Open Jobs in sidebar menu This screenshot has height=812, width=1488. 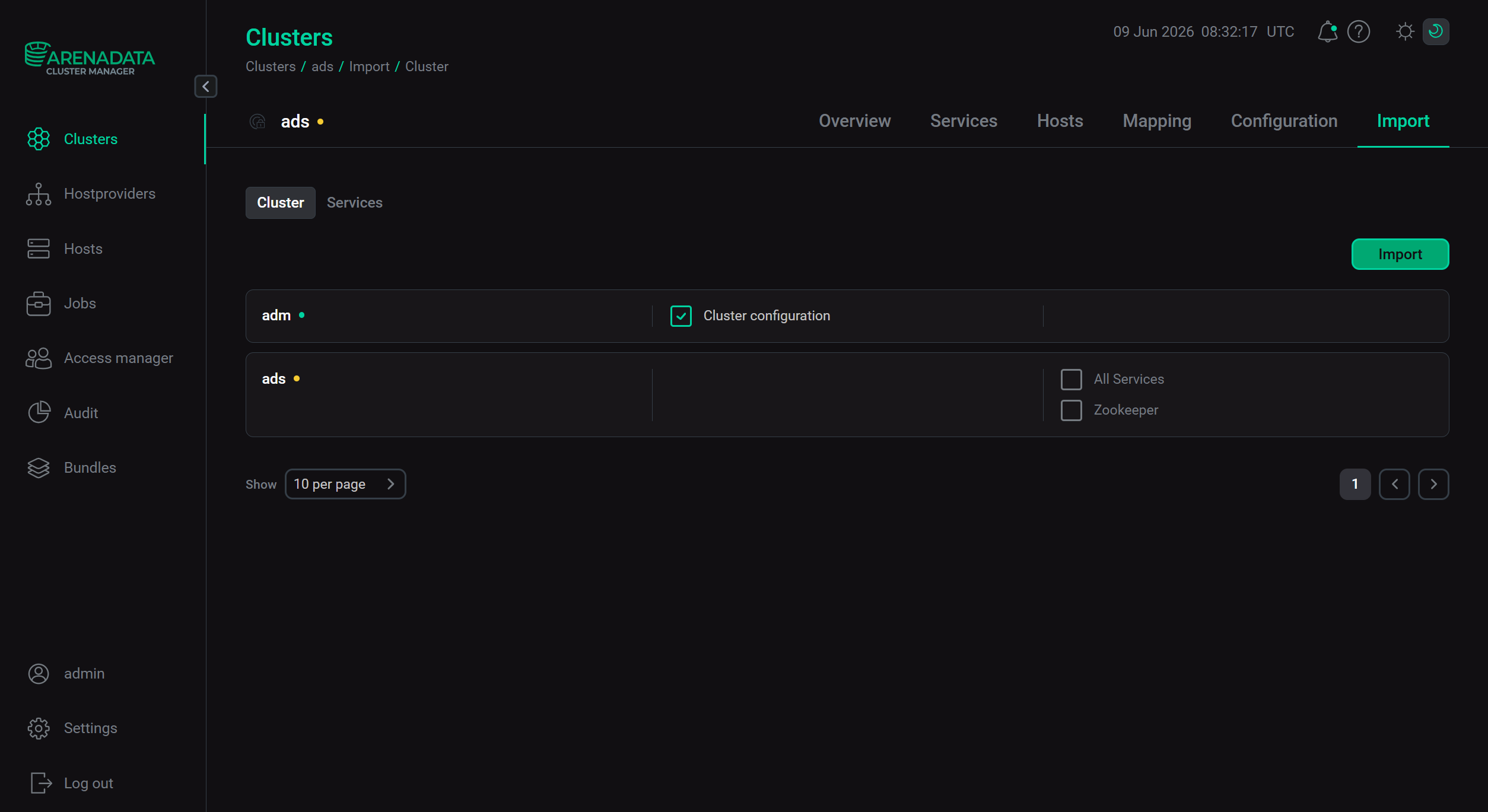(x=80, y=304)
